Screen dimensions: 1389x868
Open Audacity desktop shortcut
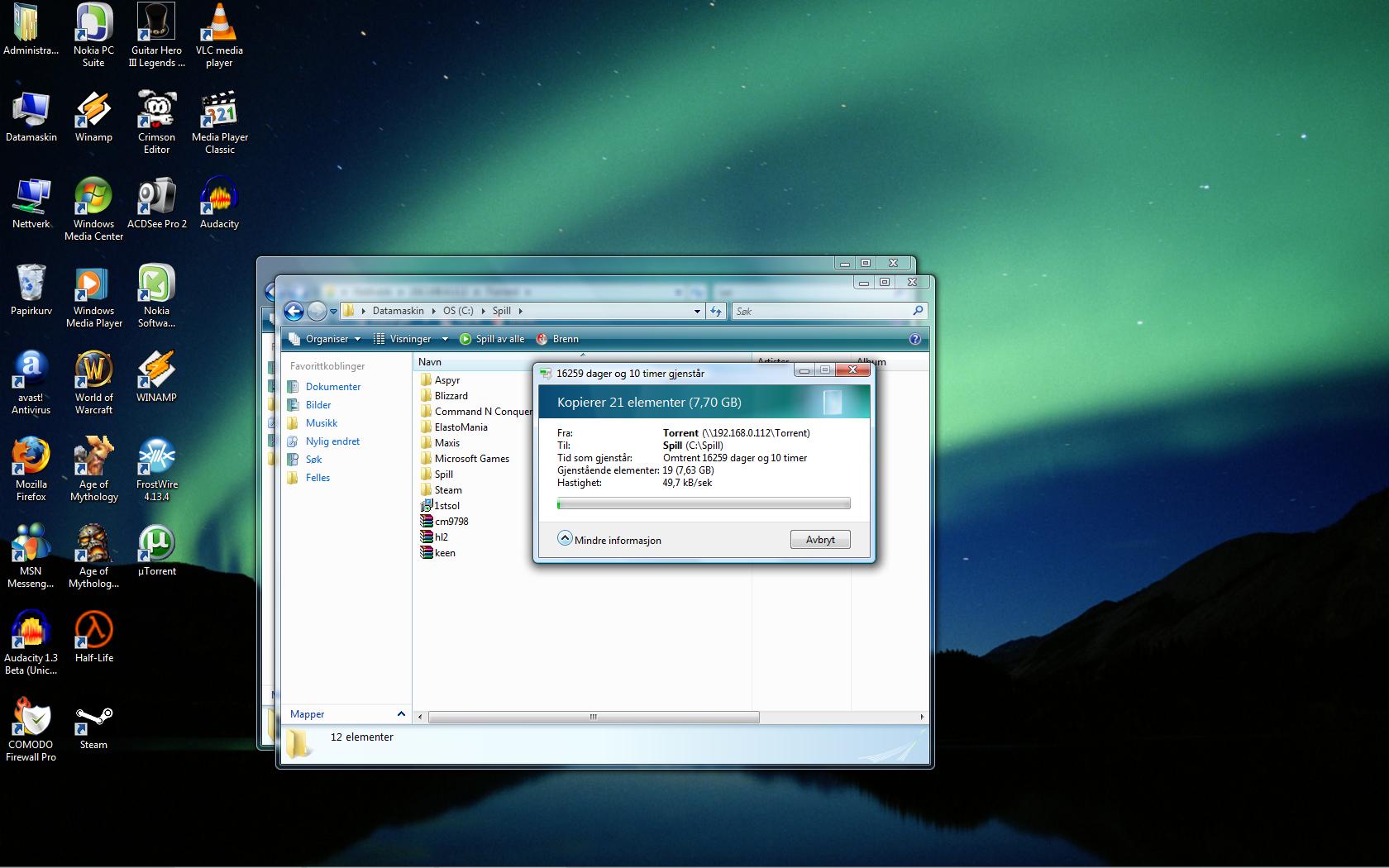point(219,203)
